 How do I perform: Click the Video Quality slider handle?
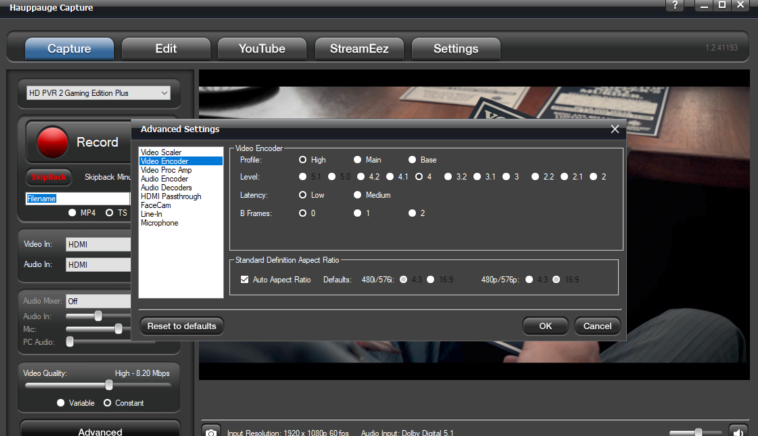click(108, 384)
